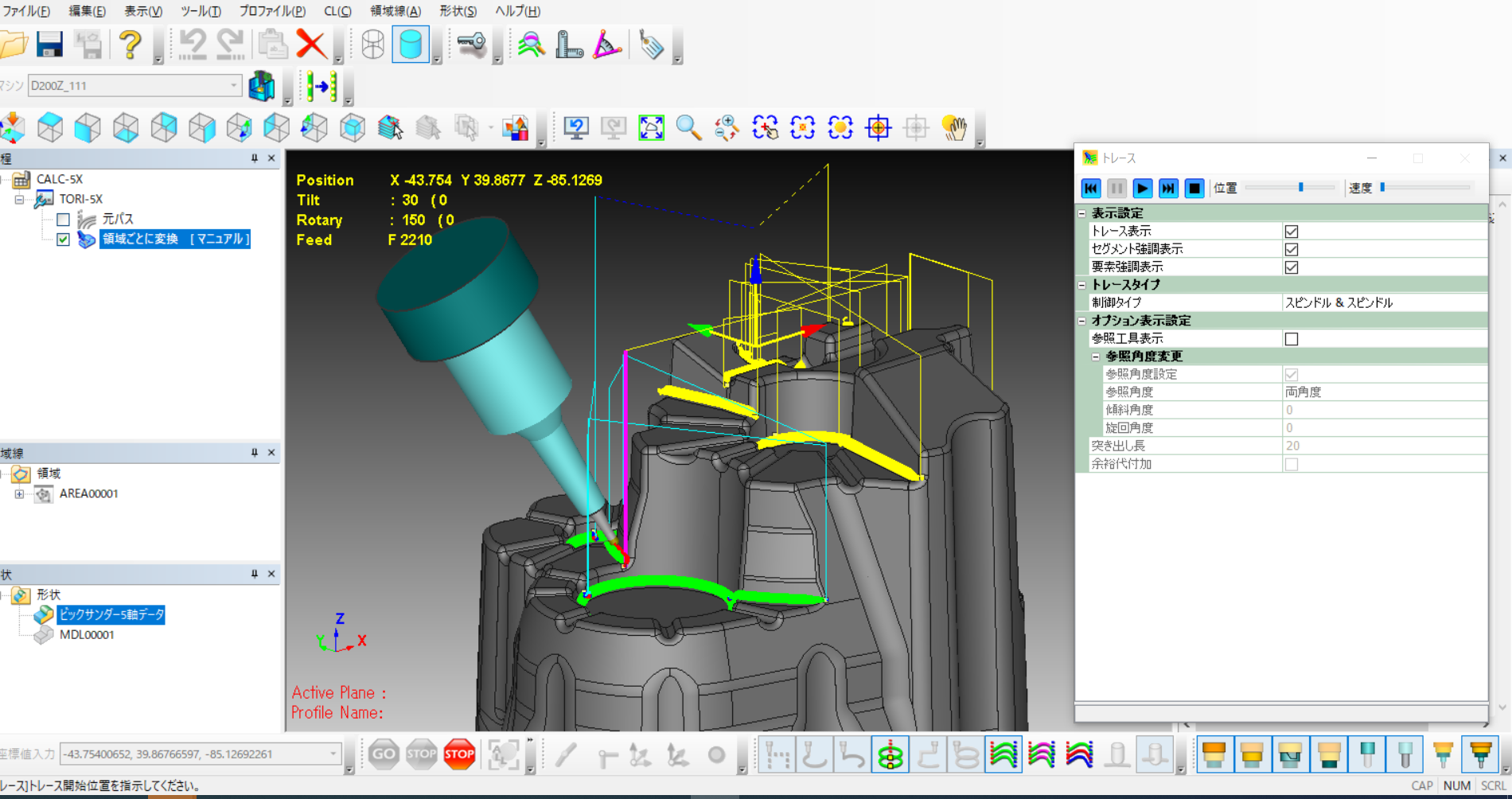
Task: Click the fit-to-window green frame icon
Action: pos(651,127)
